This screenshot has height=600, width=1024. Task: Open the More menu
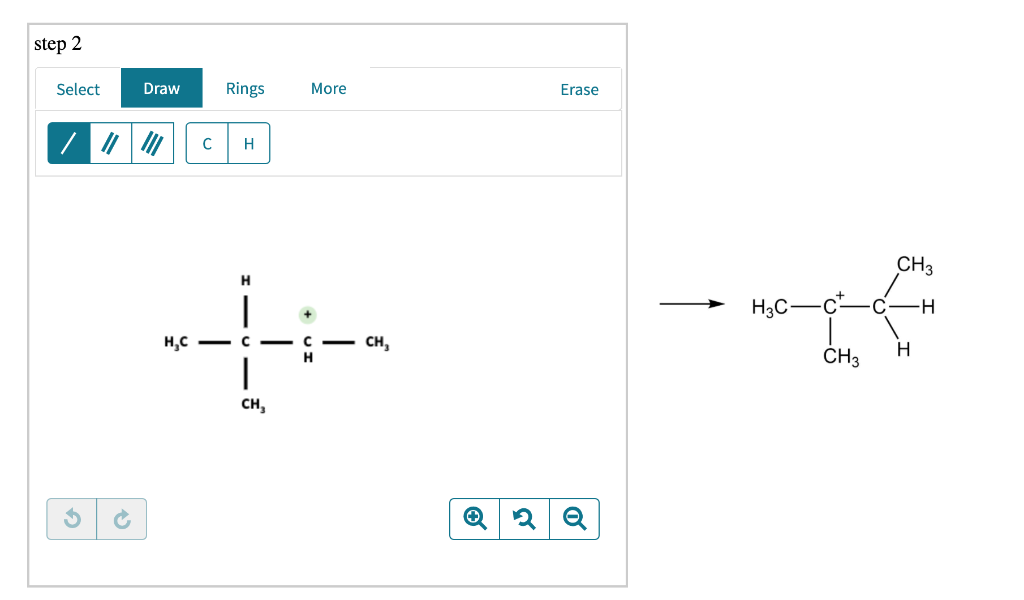point(328,89)
